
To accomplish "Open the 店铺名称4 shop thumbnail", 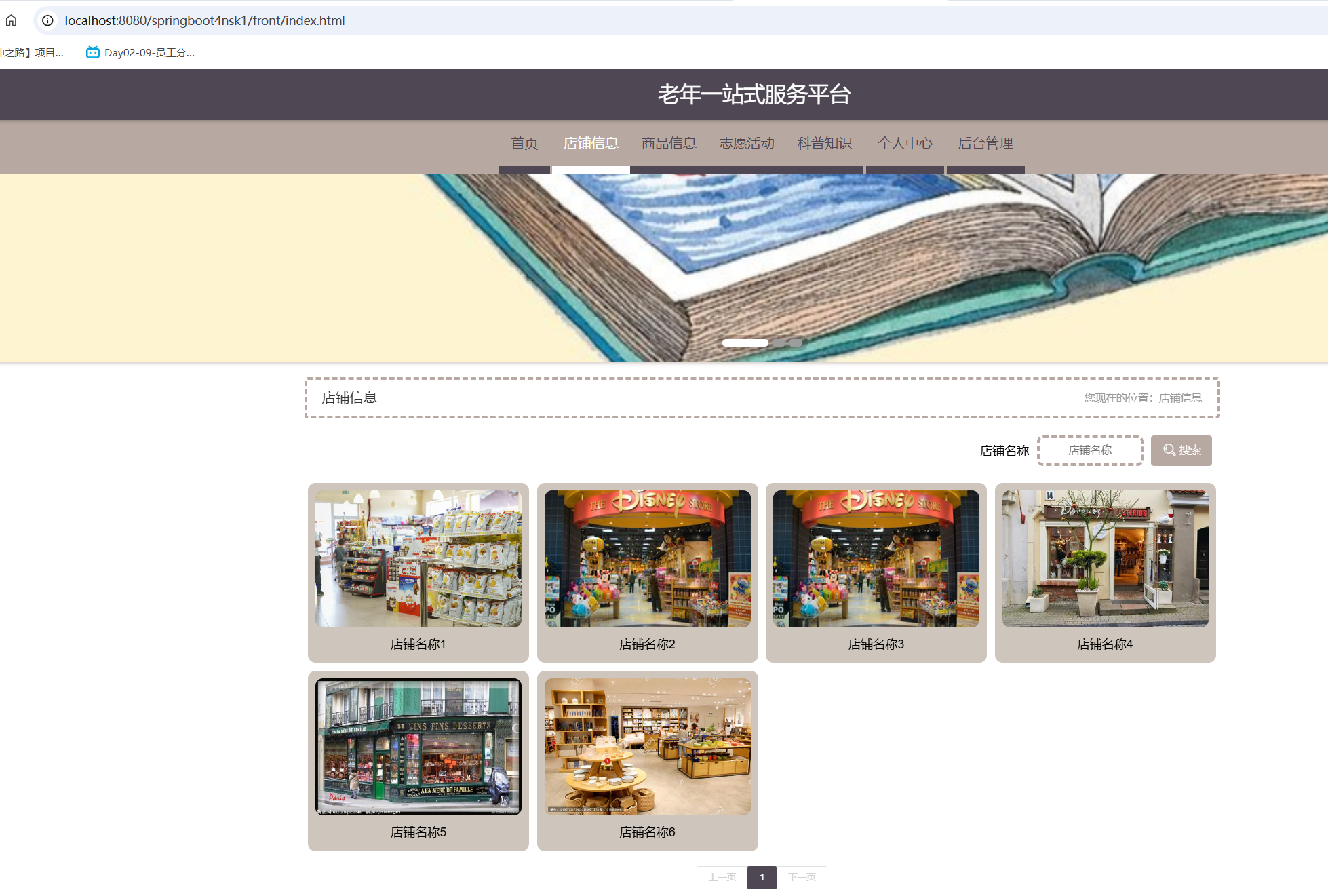I will [x=1104, y=558].
